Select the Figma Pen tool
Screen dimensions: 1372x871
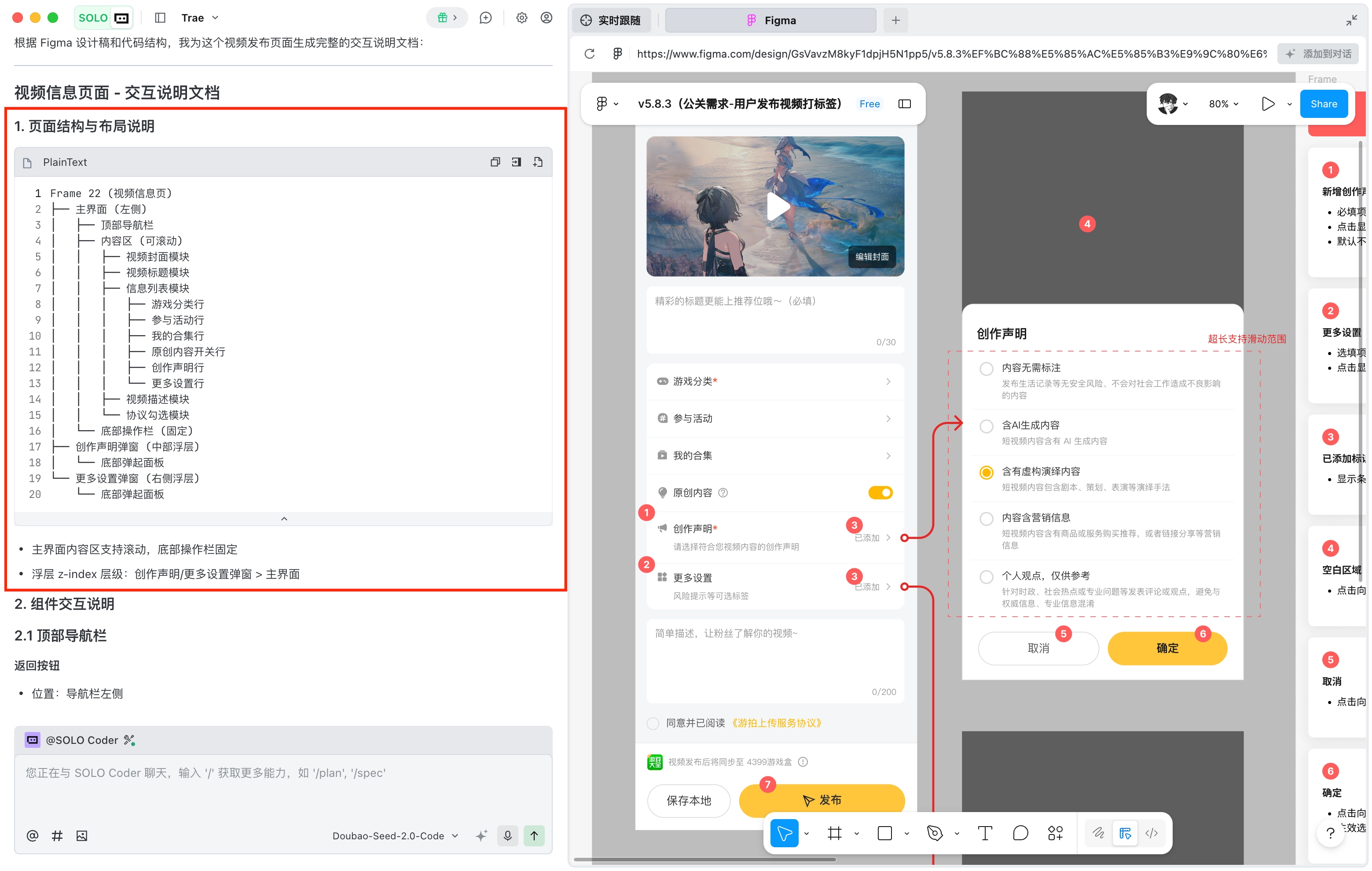point(935,834)
